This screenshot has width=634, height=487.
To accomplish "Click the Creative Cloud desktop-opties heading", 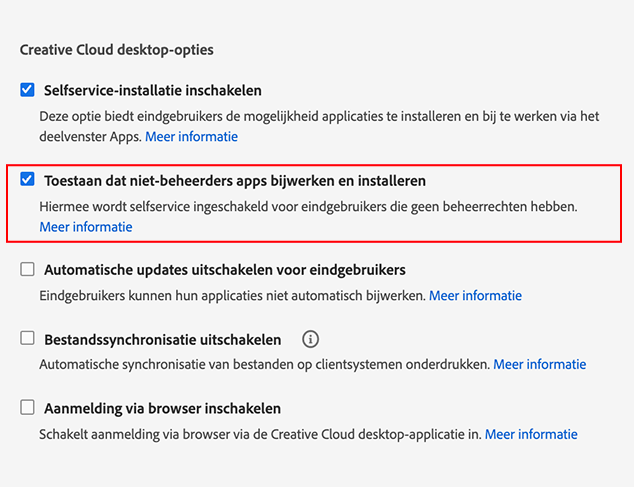I will pos(117,49).
